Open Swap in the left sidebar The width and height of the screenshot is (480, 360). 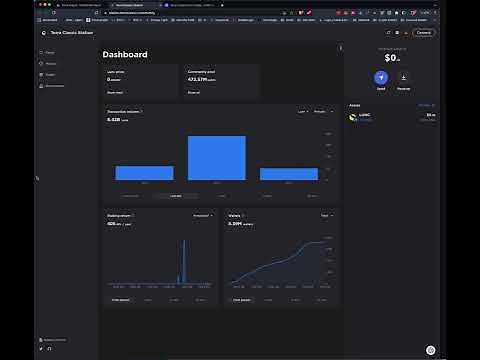click(x=47, y=52)
